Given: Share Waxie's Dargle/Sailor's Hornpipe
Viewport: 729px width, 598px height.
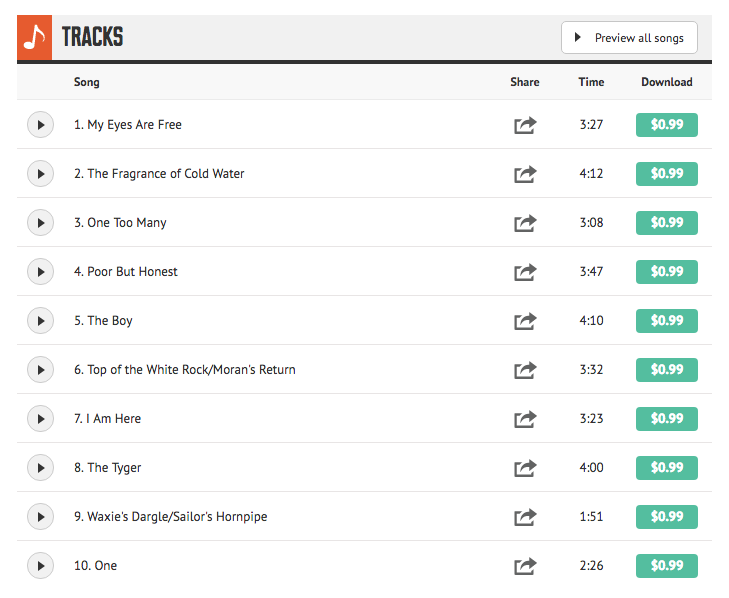Looking at the screenshot, I should click(x=525, y=517).
